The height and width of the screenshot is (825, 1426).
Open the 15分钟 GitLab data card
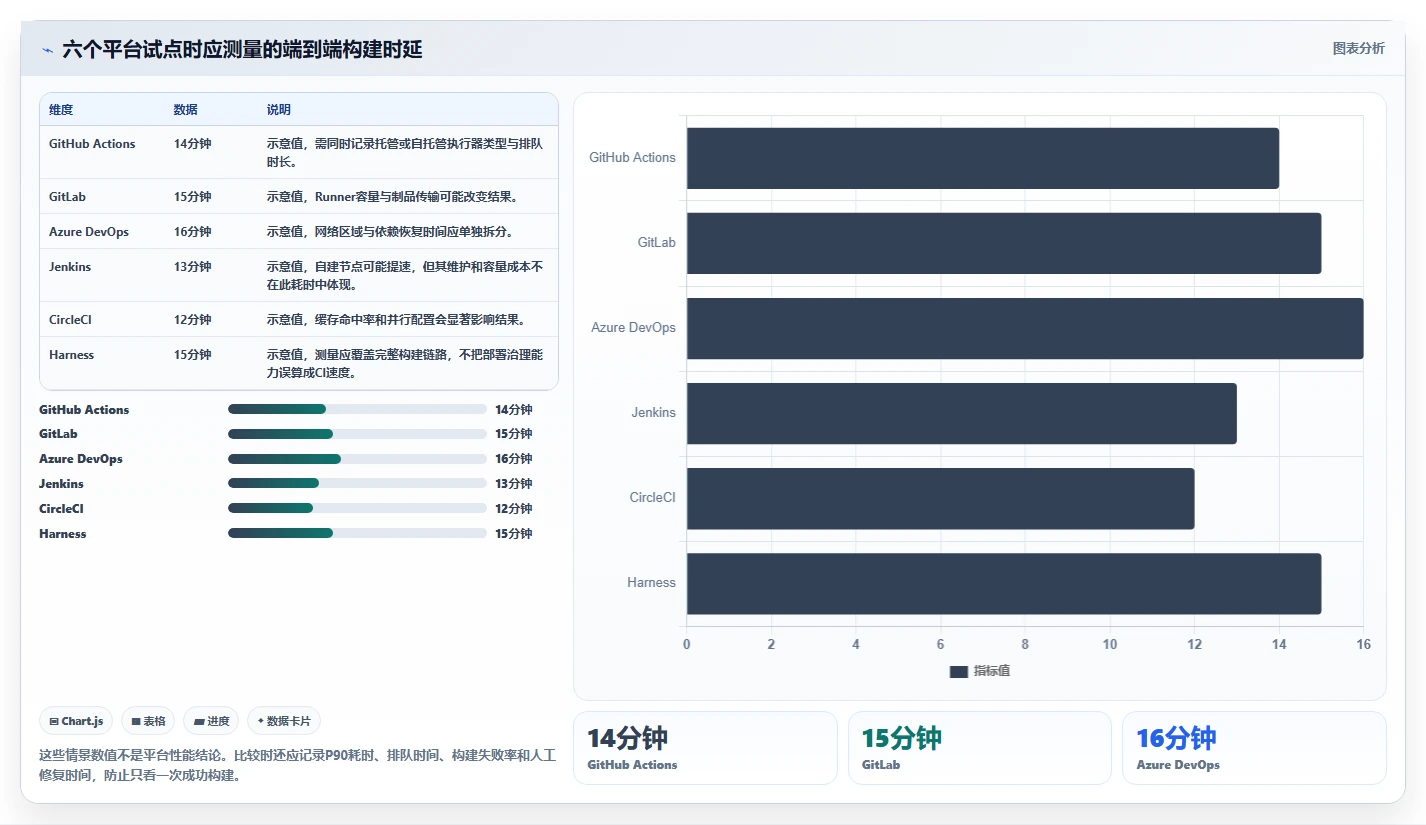click(x=980, y=748)
